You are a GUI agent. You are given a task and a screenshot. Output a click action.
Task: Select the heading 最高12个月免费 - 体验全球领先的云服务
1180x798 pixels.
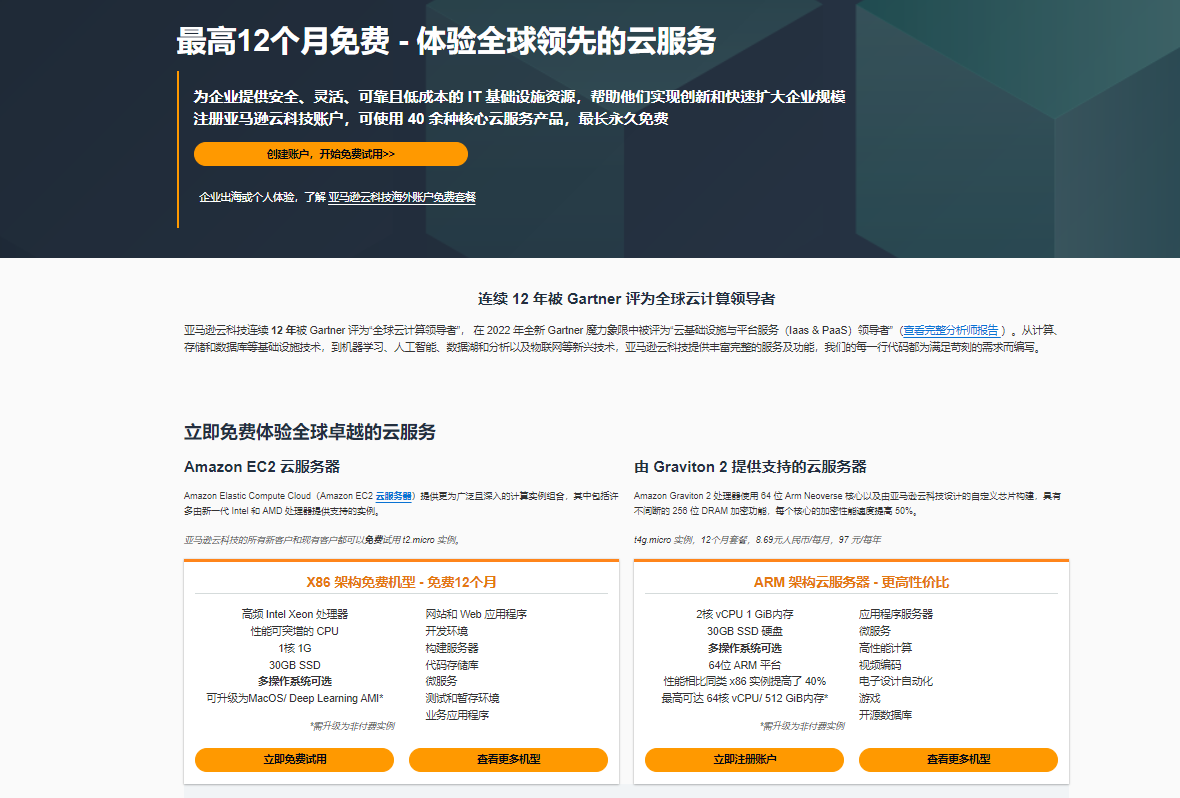[446, 41]
